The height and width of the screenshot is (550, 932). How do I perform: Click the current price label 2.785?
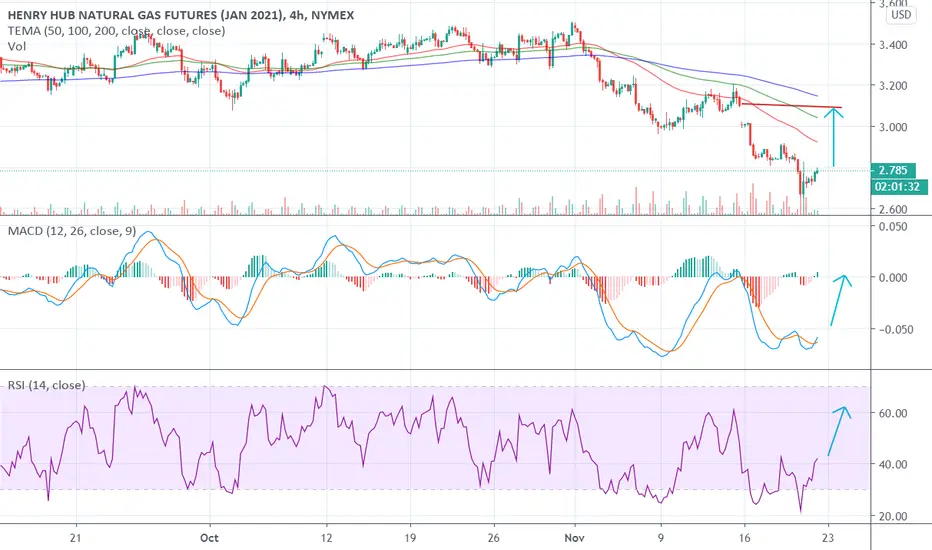[893, 170]
